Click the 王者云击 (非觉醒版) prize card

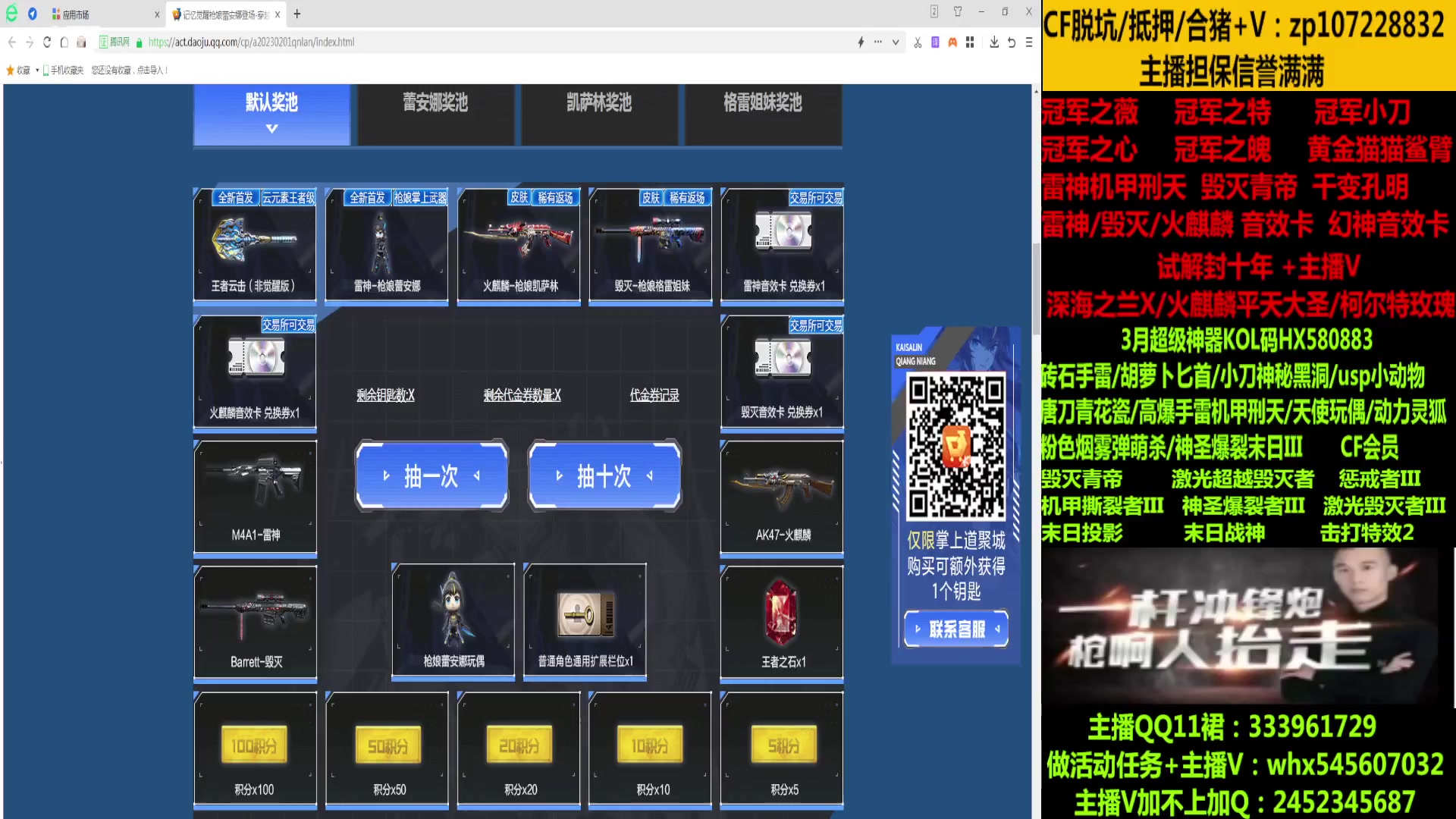pyautogui.click(x=255, y=245)
